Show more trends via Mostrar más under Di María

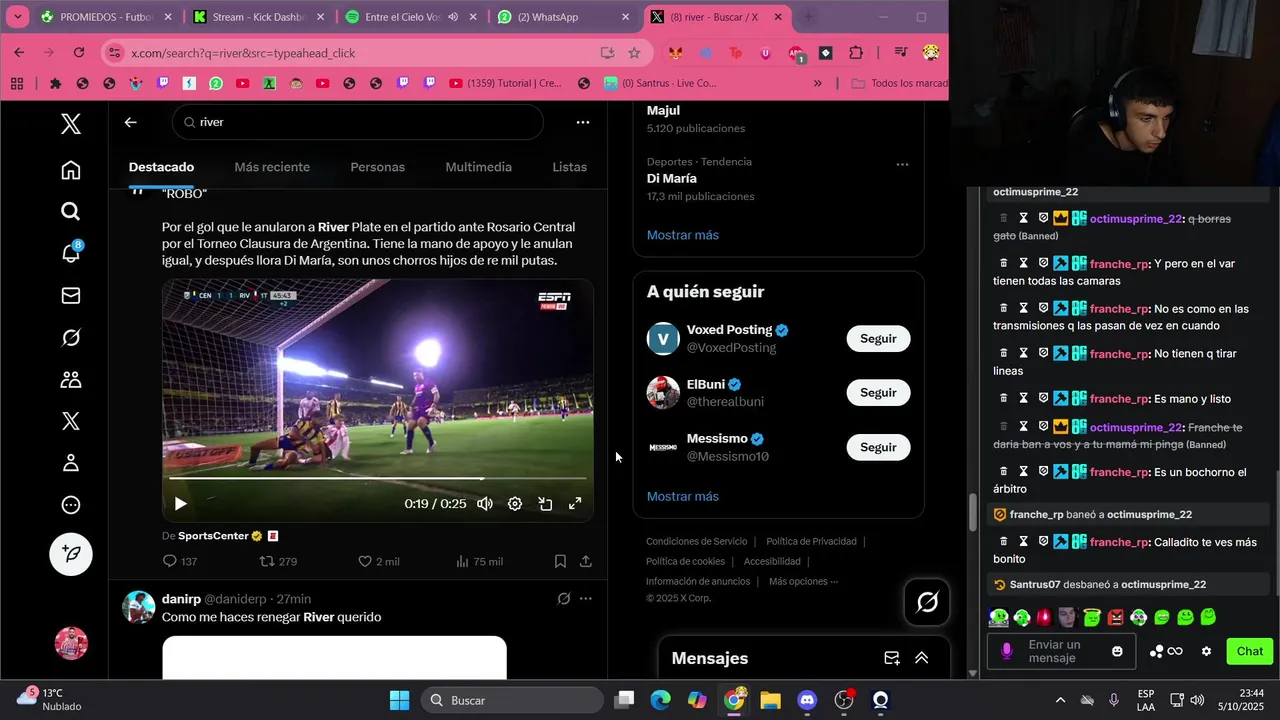(x=682, y=235)
